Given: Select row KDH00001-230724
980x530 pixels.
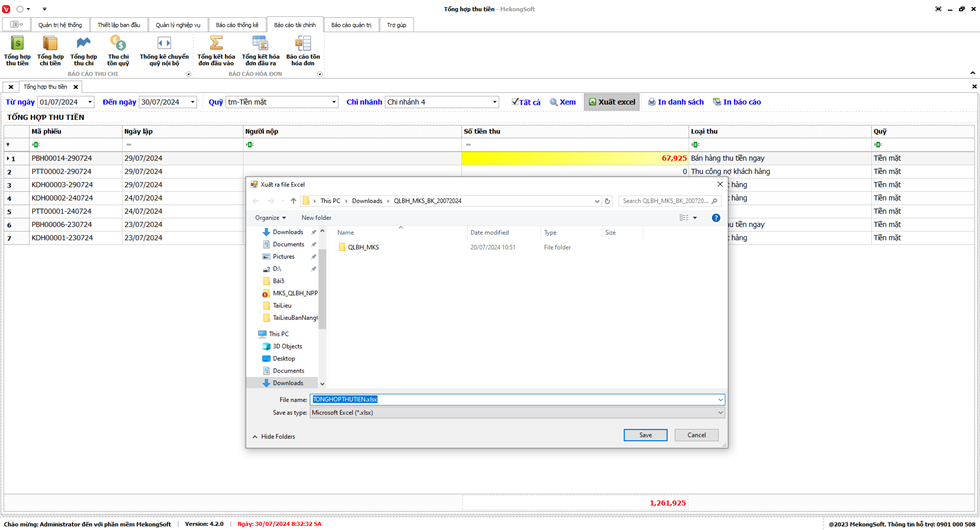Looking at the screenshot, I should 489,238.
